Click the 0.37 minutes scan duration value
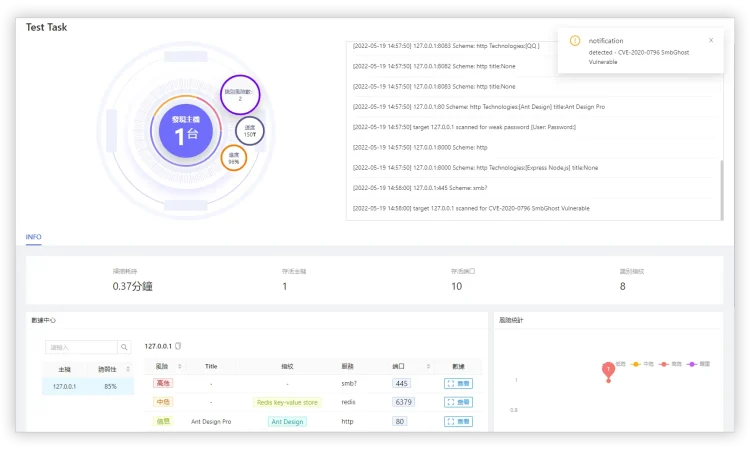The width and height of the screenshot is (750, 450). tap(132, 286)
